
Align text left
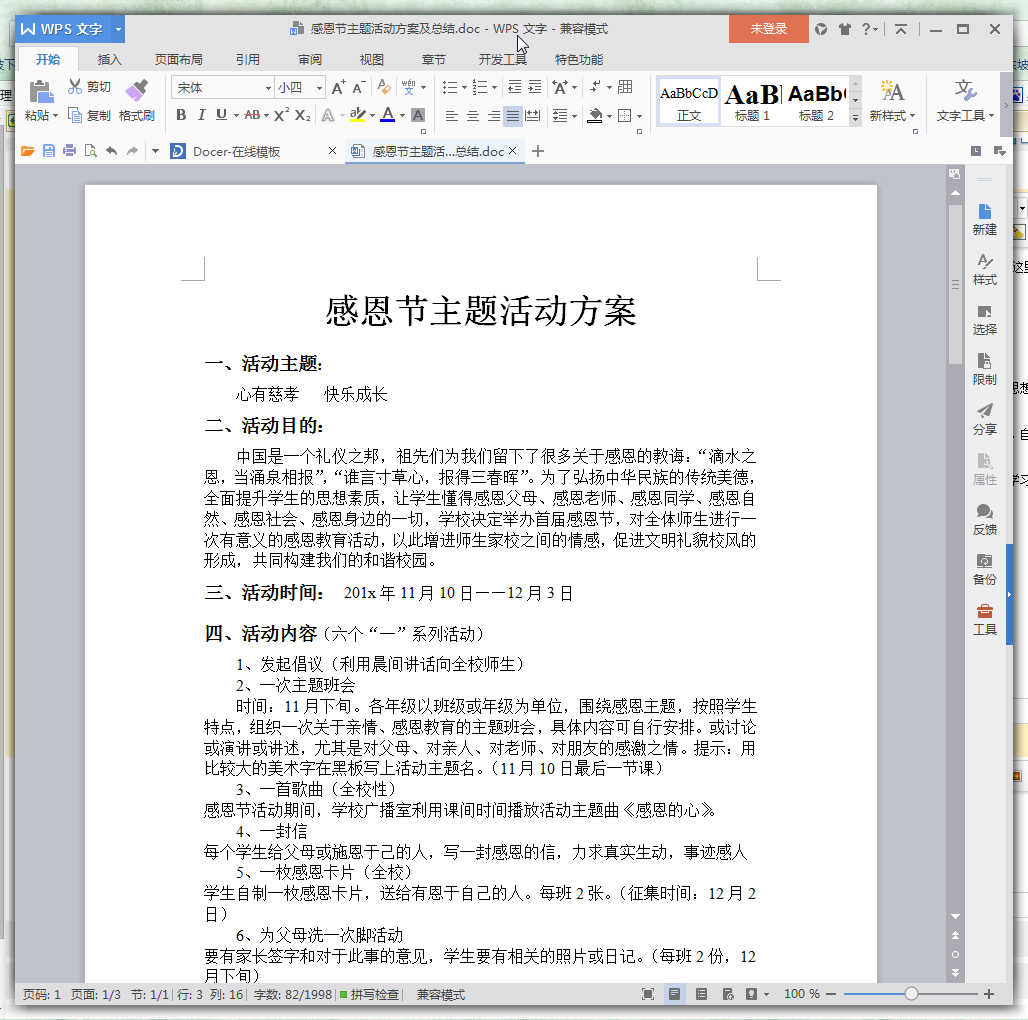[x=452, y=116]
